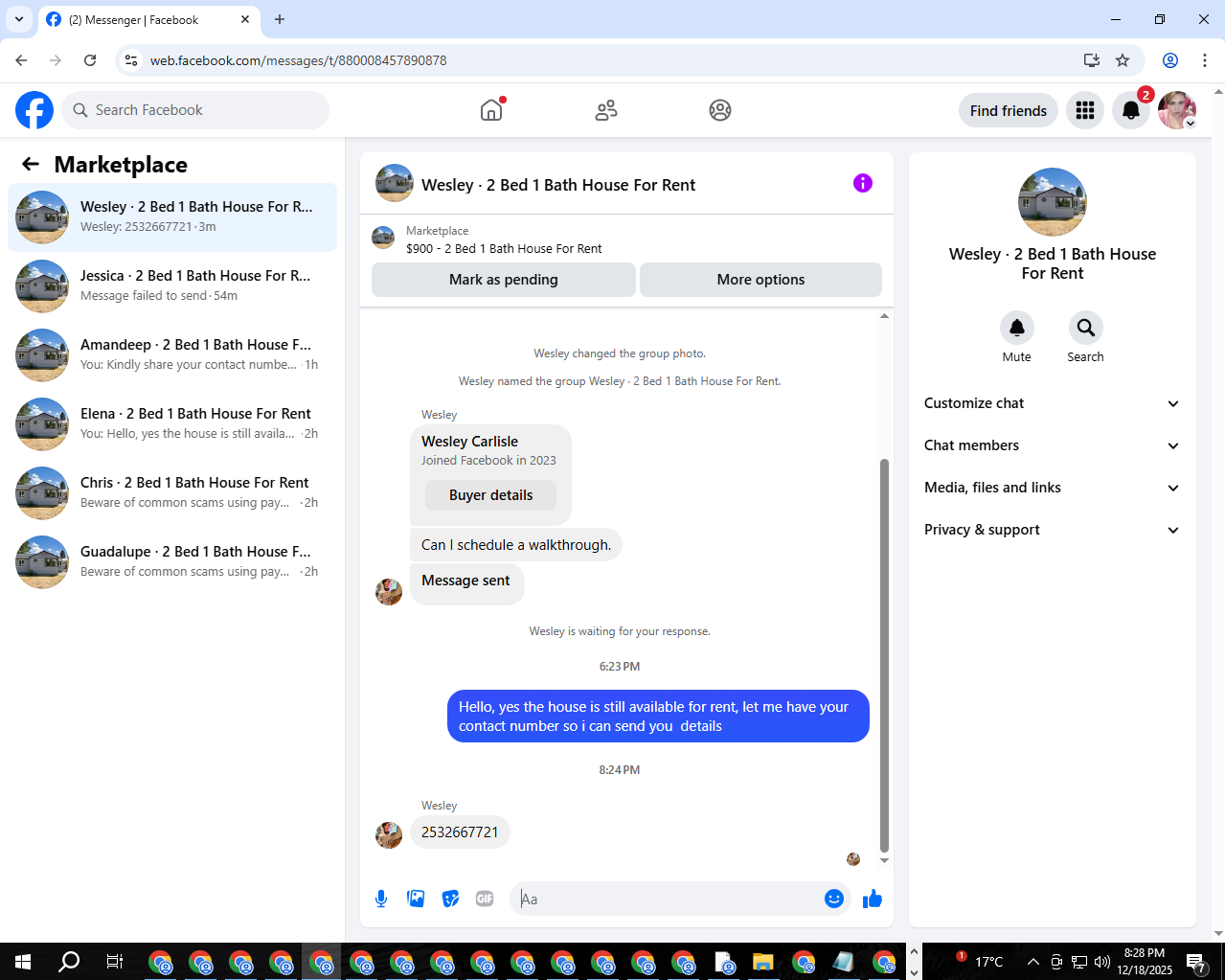
Task: Open the Friends icon in top navigation
Action: pos(606,110)
